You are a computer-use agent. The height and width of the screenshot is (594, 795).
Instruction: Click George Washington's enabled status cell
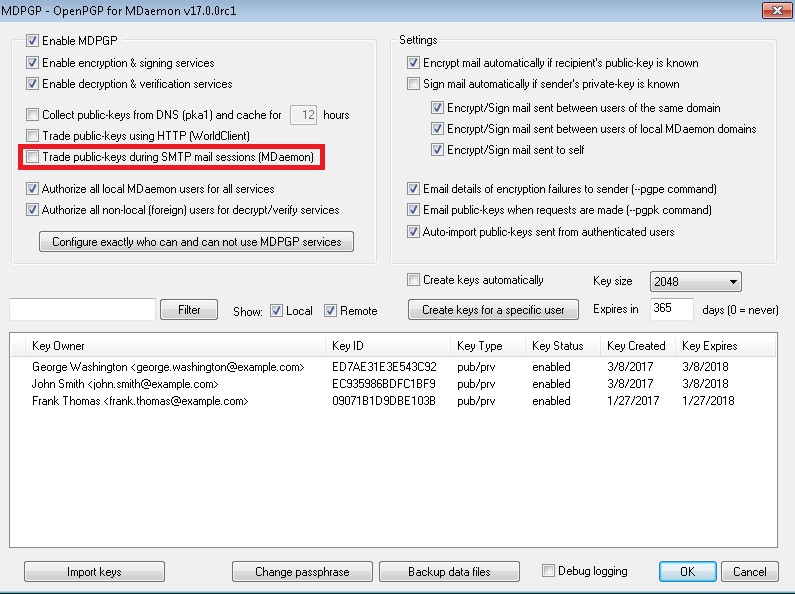551,366
